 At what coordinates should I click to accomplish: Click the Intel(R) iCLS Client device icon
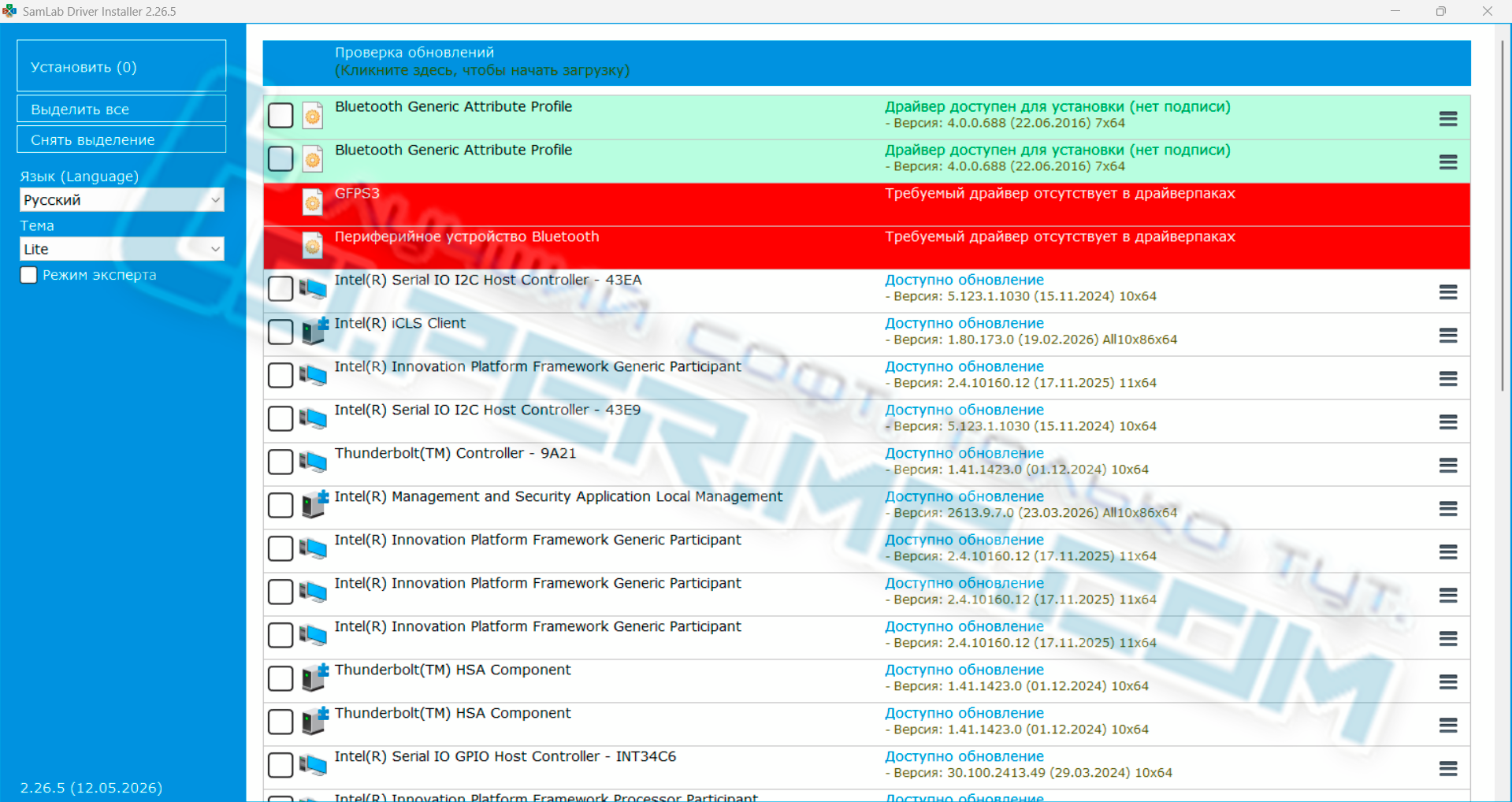315,332
